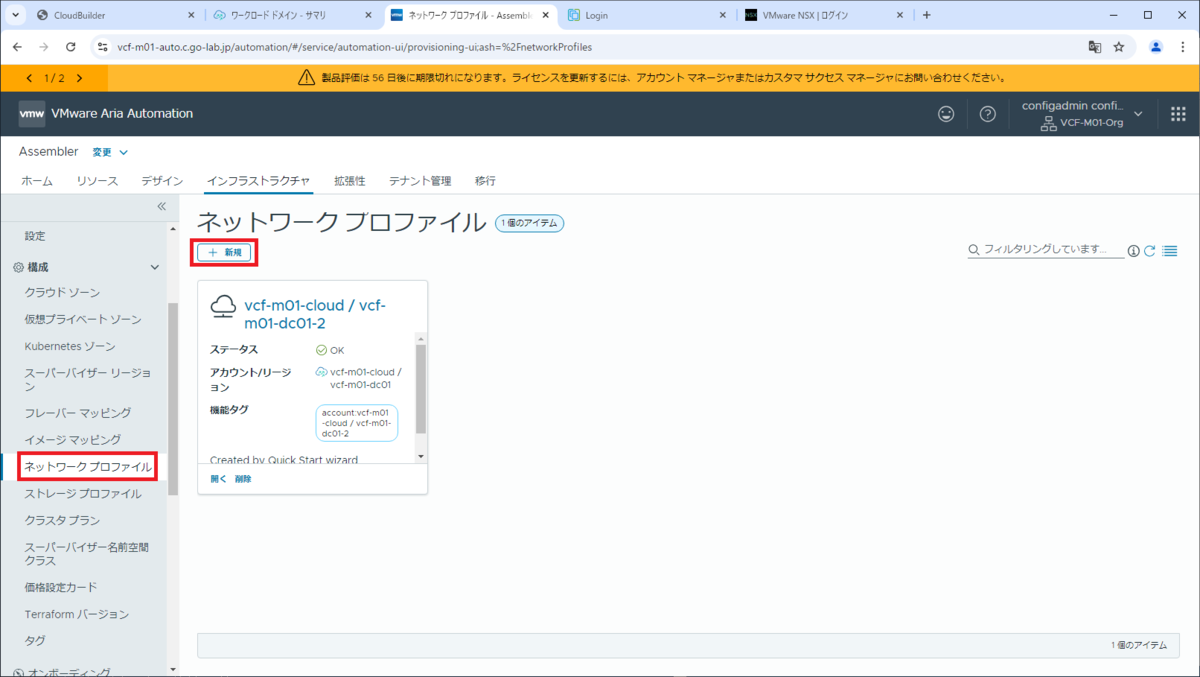Open the feedback smiley icon
Screen dimensions: 1200x677
click(946, 114)
